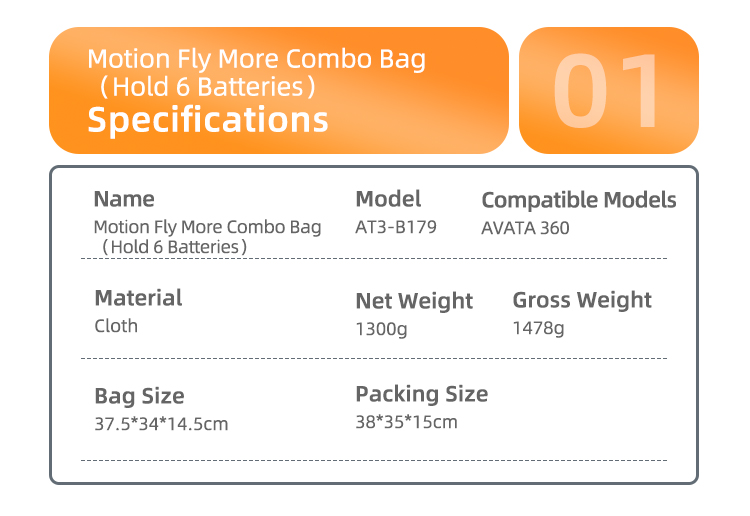Click the white "Specifications" heading in orange banner

[208, 120]
